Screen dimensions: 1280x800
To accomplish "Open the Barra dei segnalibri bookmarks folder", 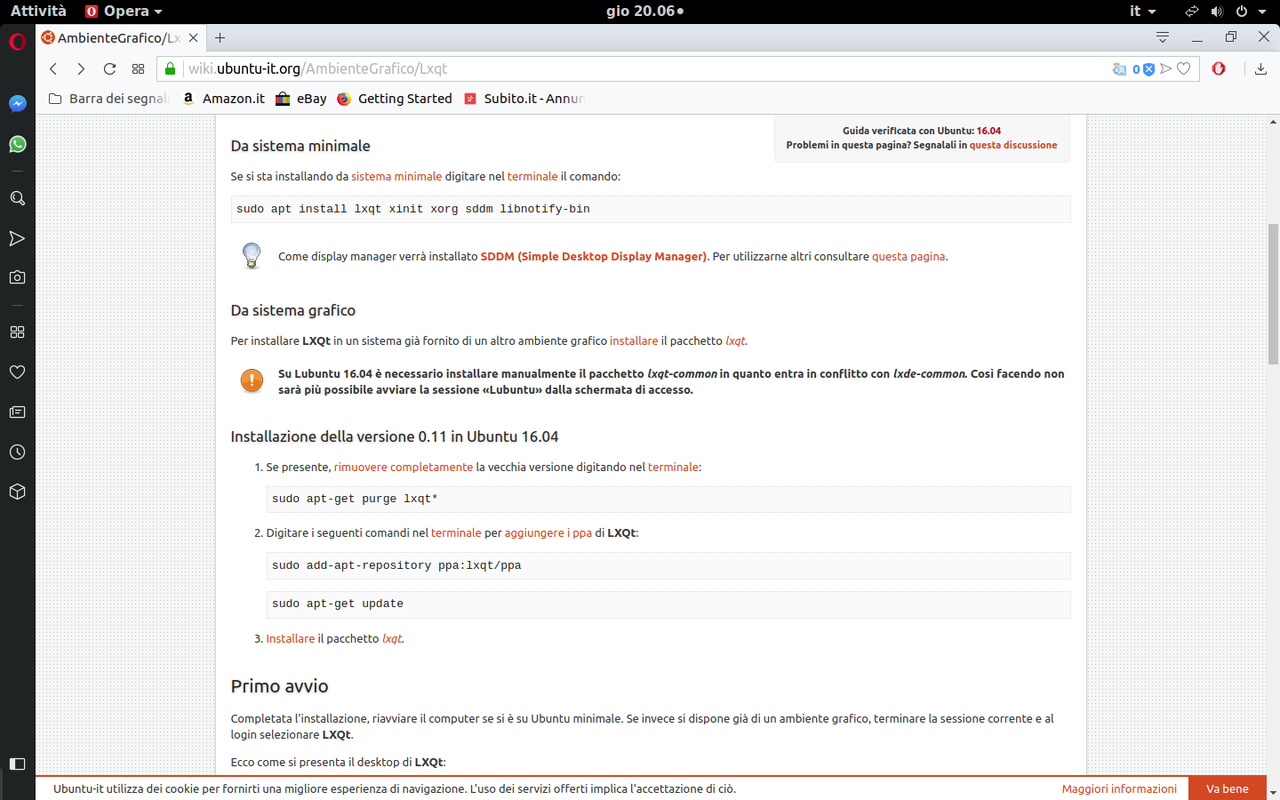I will [108, 98].
